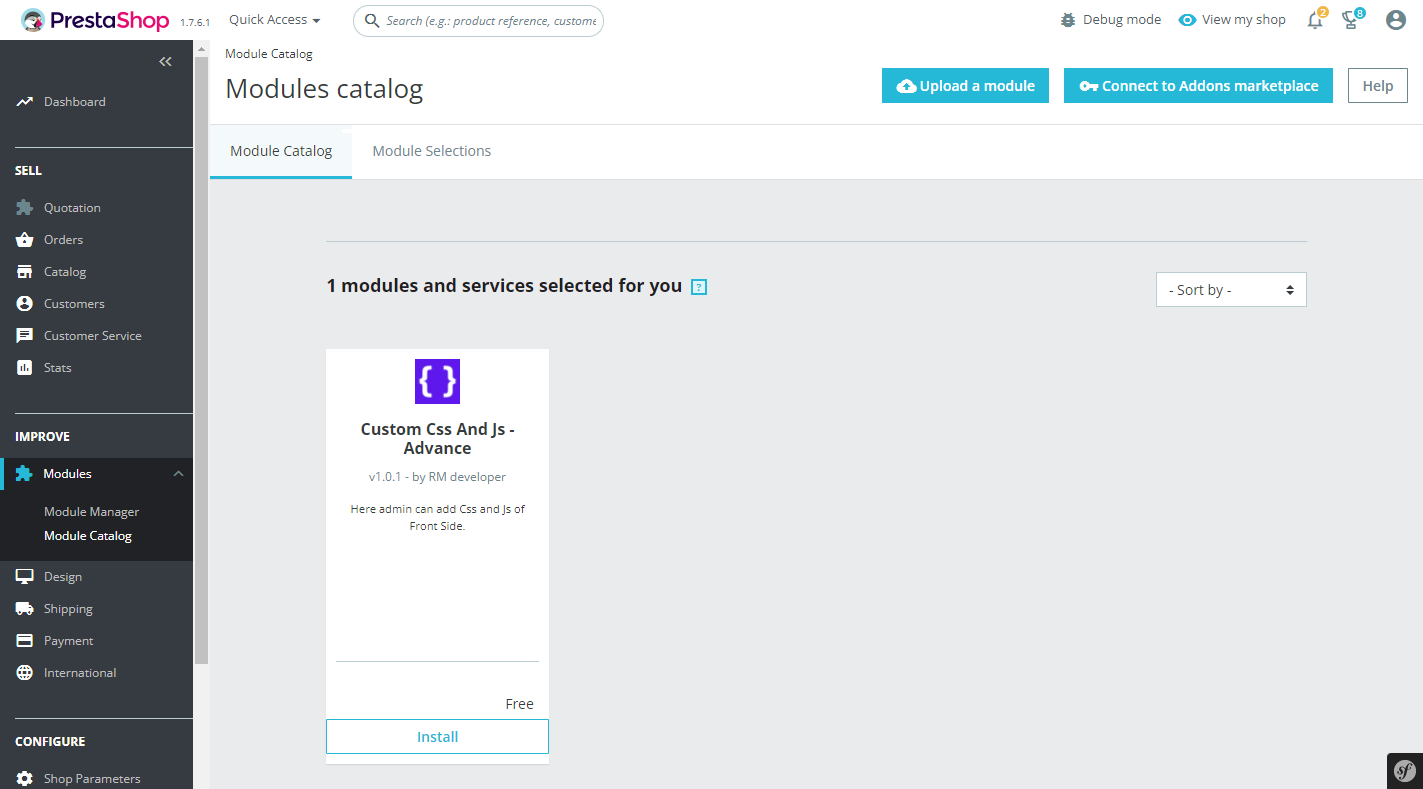Click the Debug mode bug icon

coord(1068,20)
